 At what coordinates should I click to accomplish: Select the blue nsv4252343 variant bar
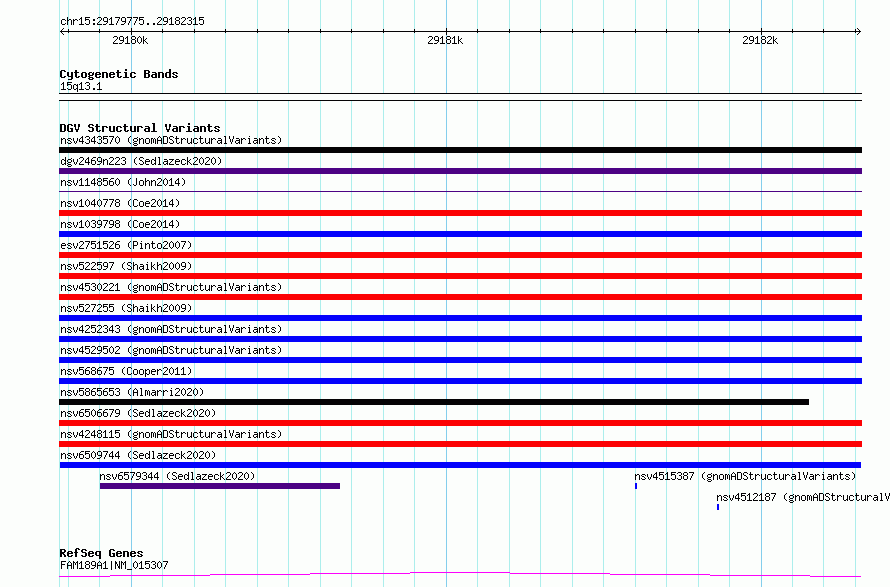coord(460,339)
